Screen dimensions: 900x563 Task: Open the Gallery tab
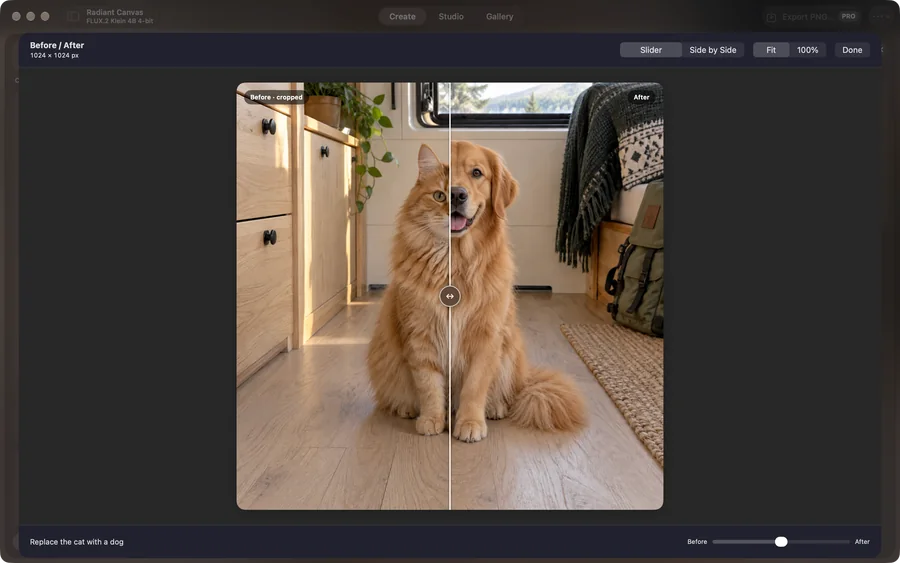(499, 17)
